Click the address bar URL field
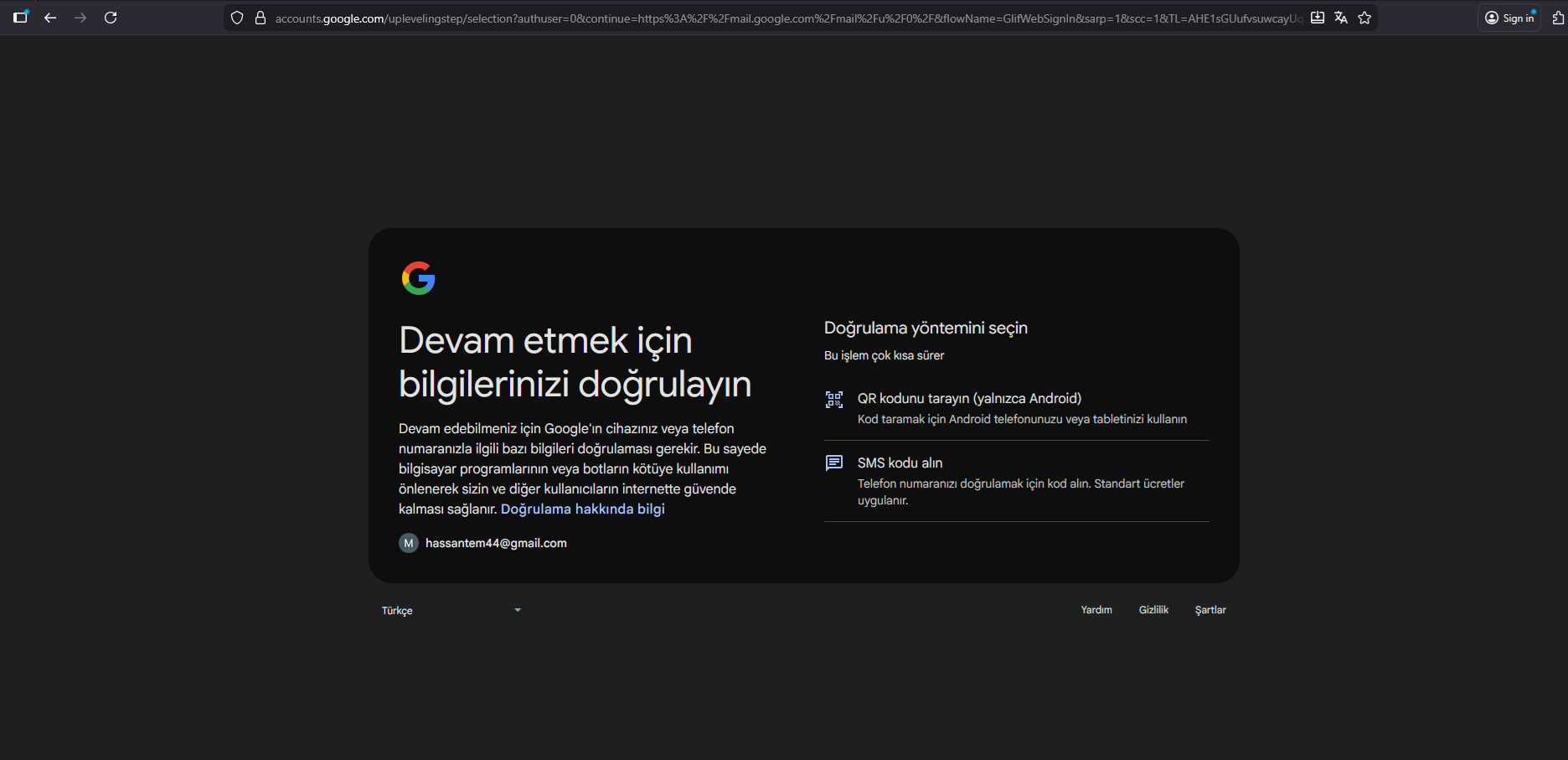Viewport: 1568px width, 760px height. tap(787, 18)
